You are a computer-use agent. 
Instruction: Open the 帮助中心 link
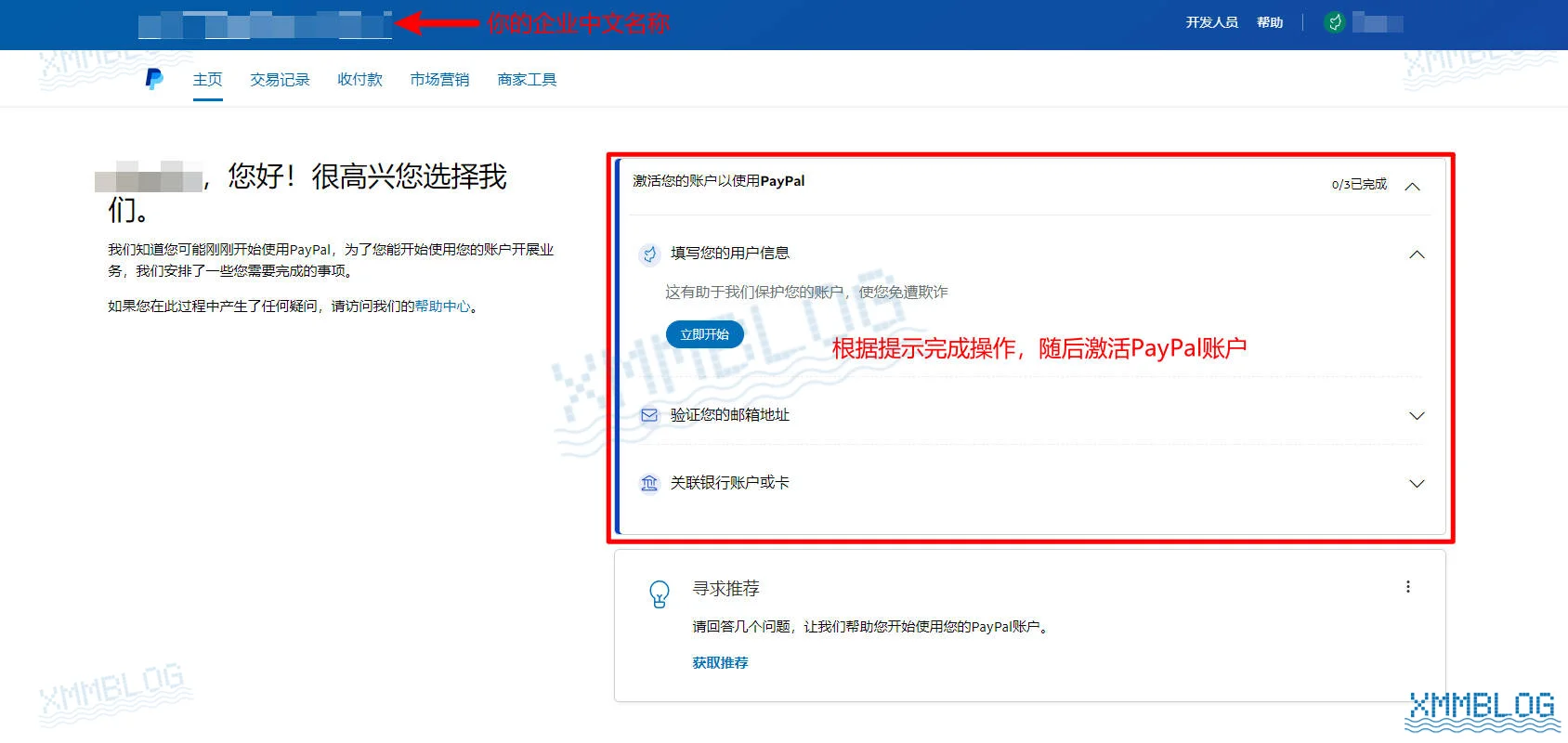(442, 306)
